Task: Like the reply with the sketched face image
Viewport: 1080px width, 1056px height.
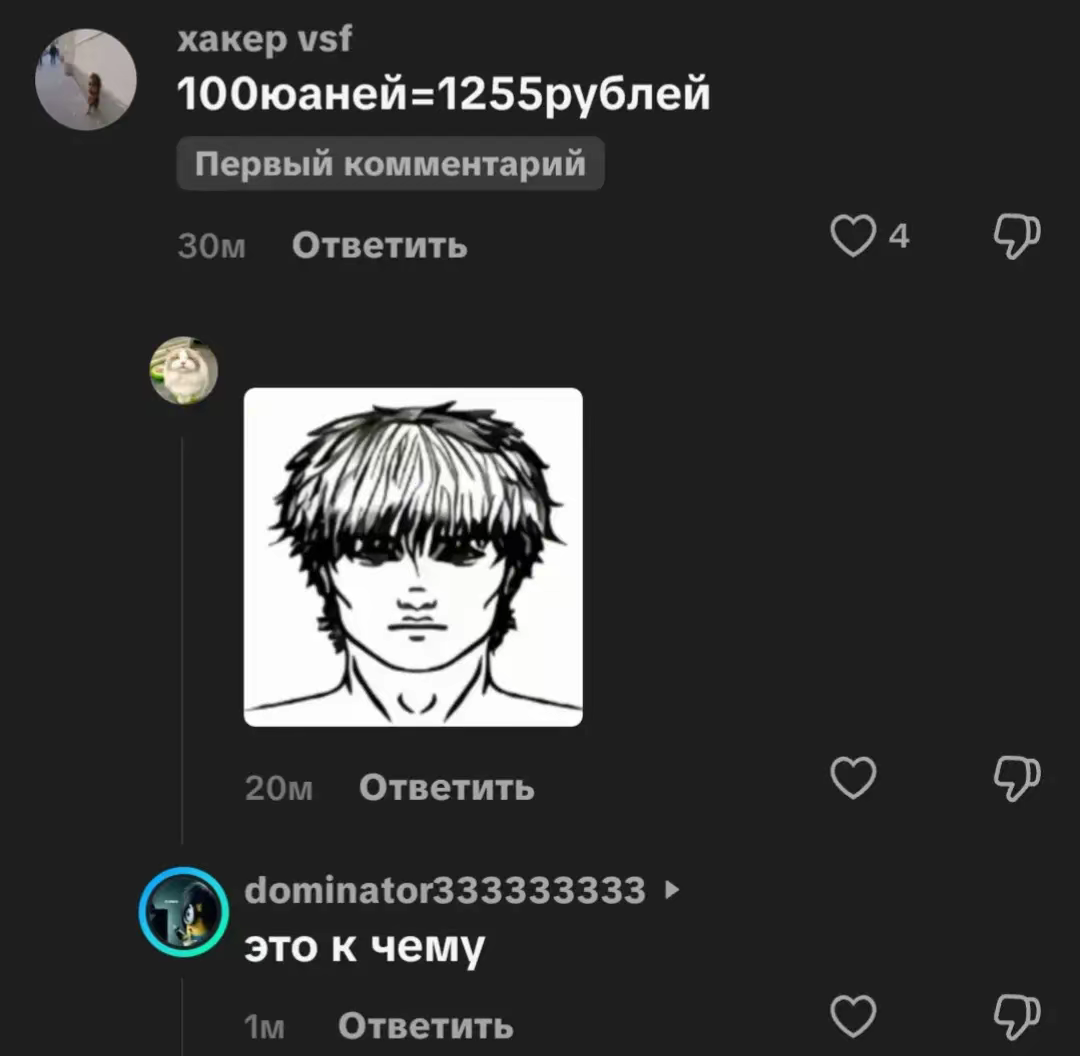Action: [853, 778]
